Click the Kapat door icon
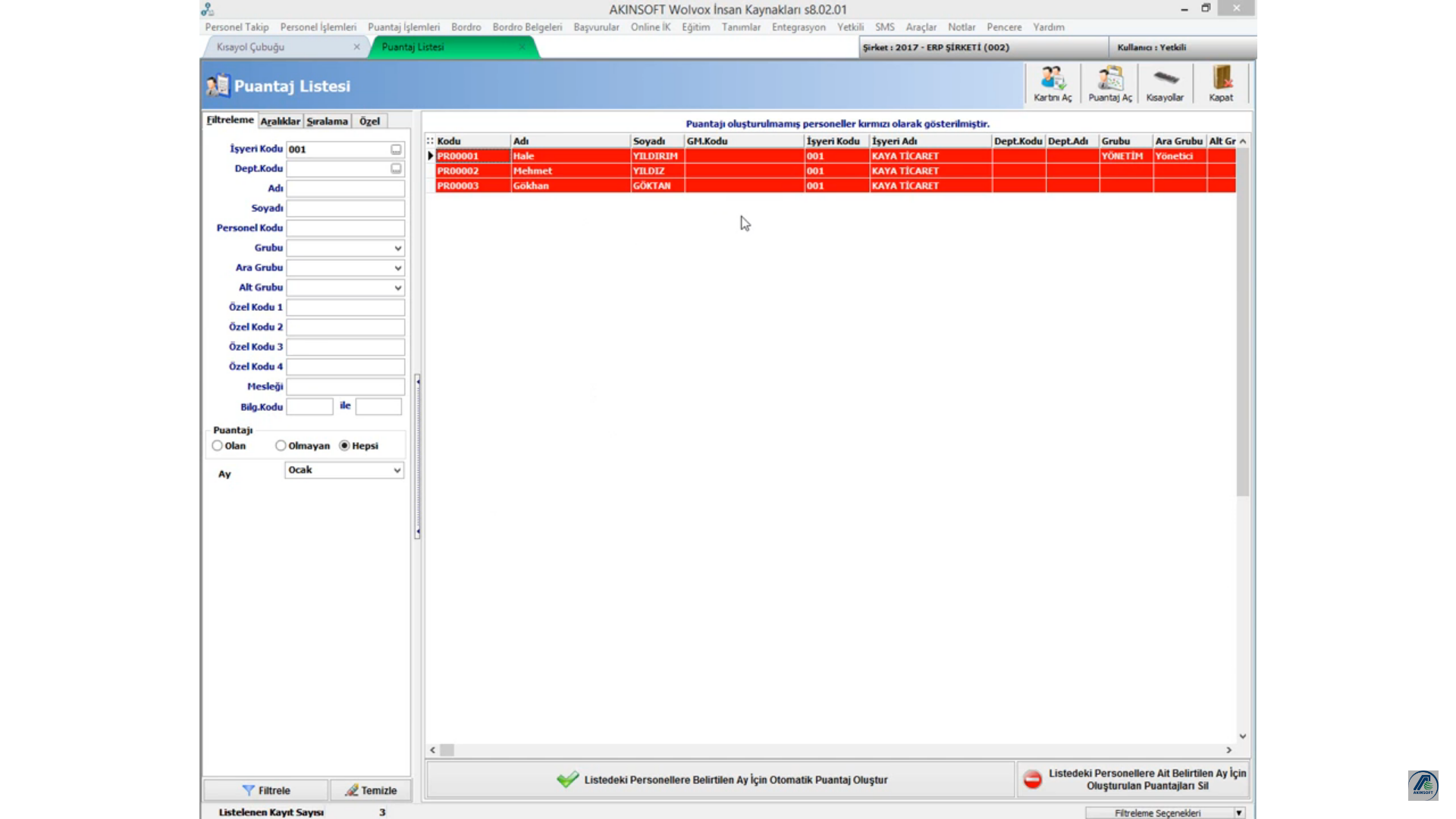The height and width of the screenshot is (819, 1456). click(x=1221, y=83)
